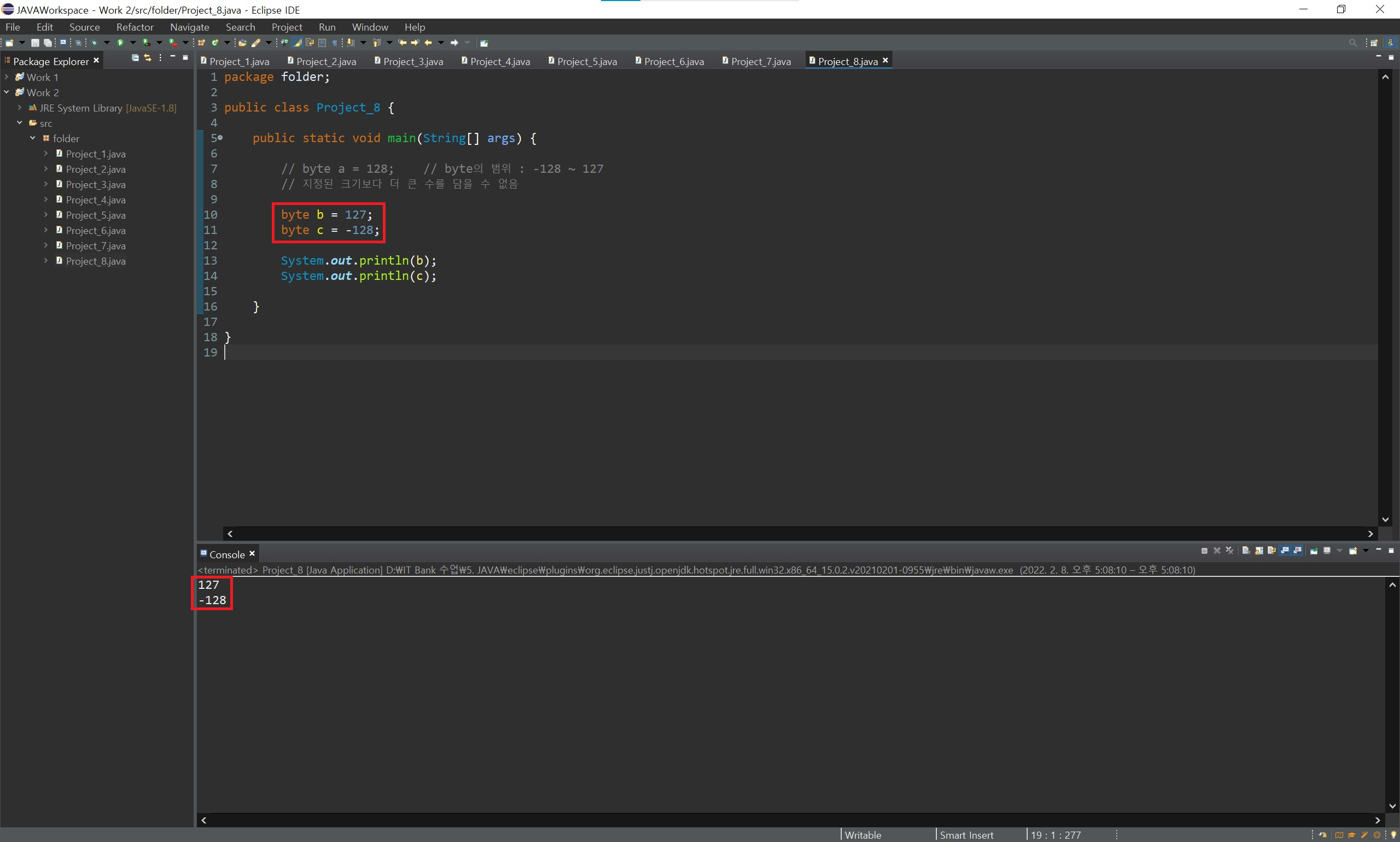Image resolution: width=1400 pixels, height=842 pixels.
Task: Select Project_3.java in Package Explorer
Action: coord(95,185)
